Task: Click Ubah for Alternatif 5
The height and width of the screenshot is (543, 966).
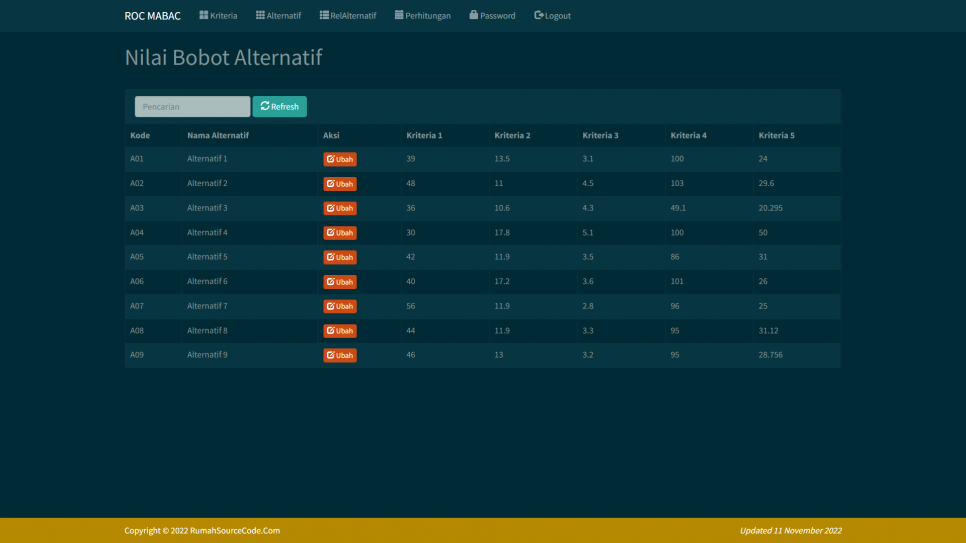Action: [340, 257]
